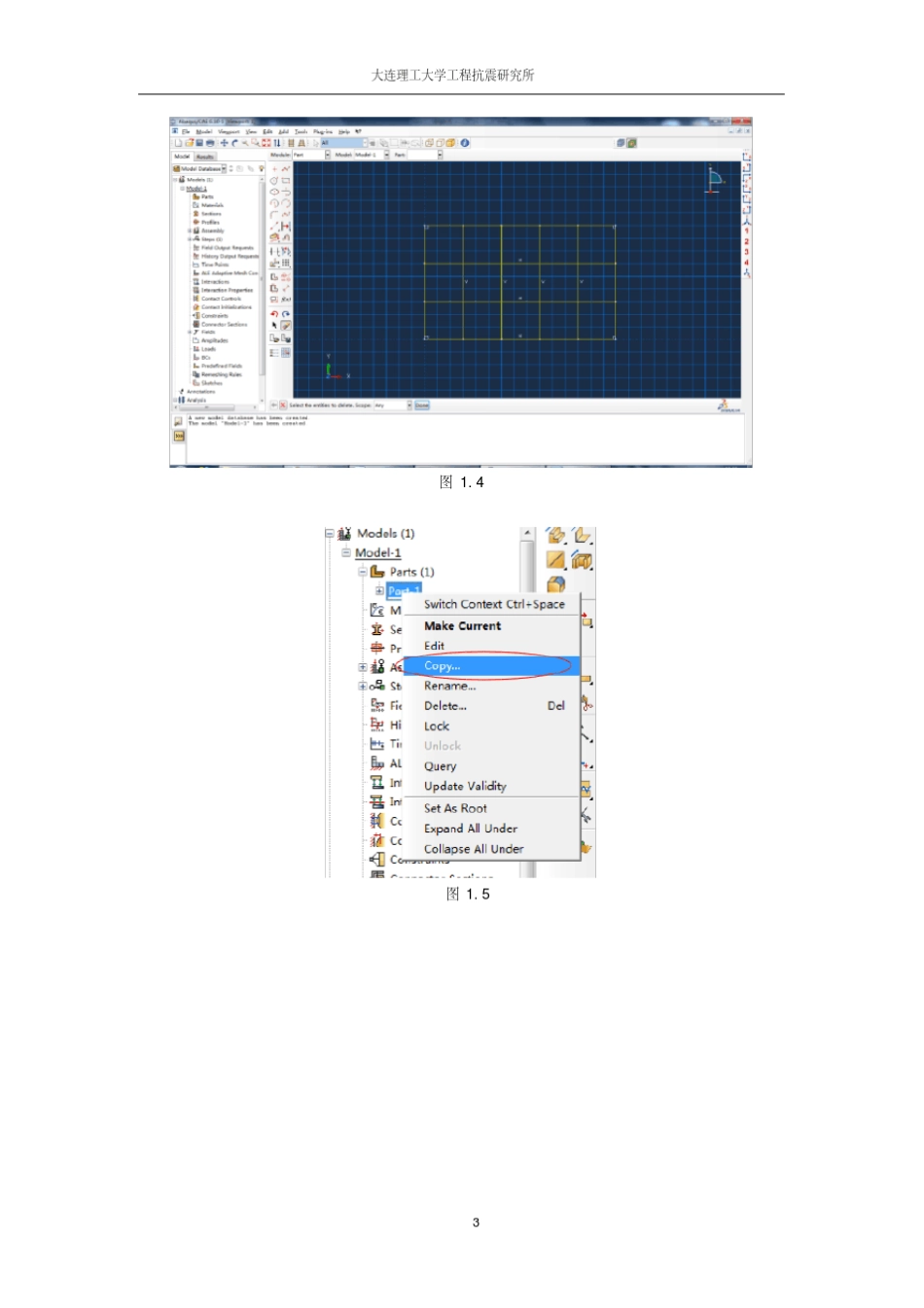Collapse the Model-1 node in lower tree
Screen dimensions: 924x1308
(x=345, y=552)
